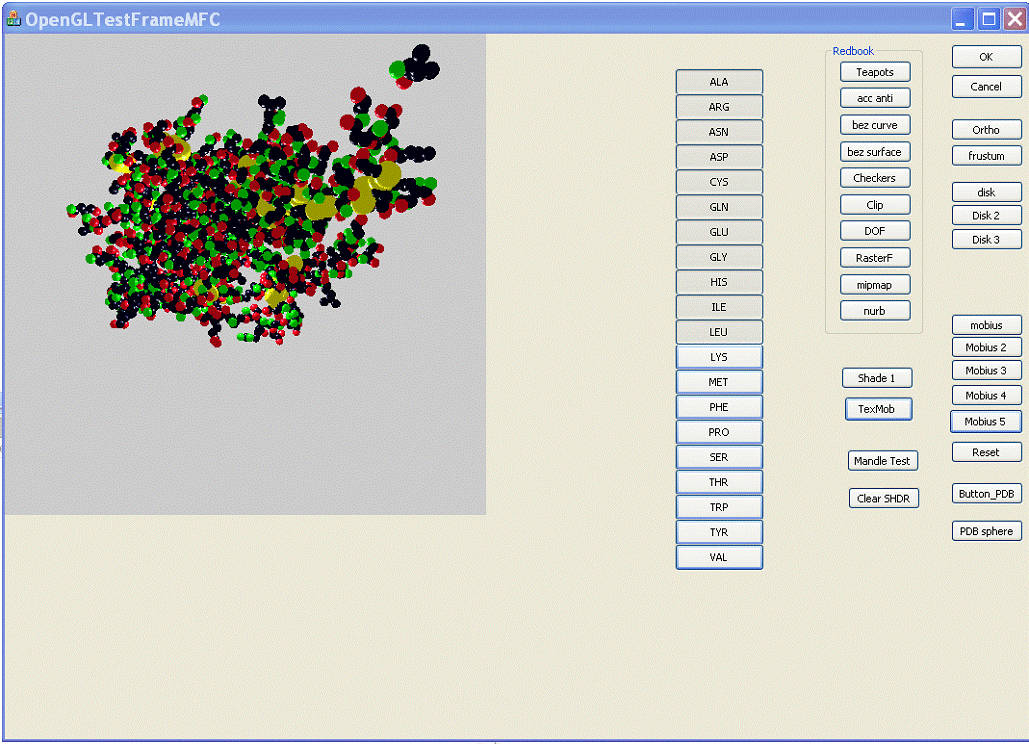Click the ASN button
This screenshot has height=744, width=1029.
[x=719, y=132]
